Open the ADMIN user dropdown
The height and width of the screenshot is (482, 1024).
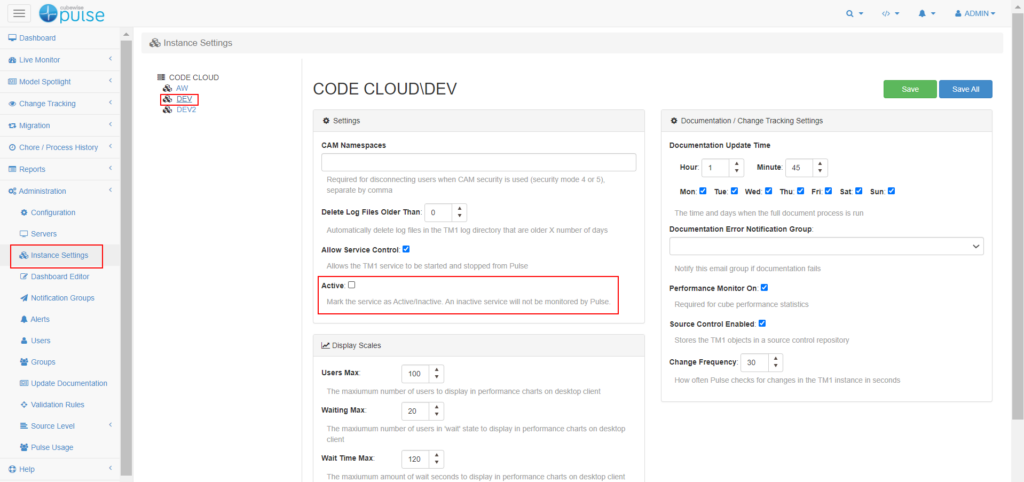[x=975, y=14]
